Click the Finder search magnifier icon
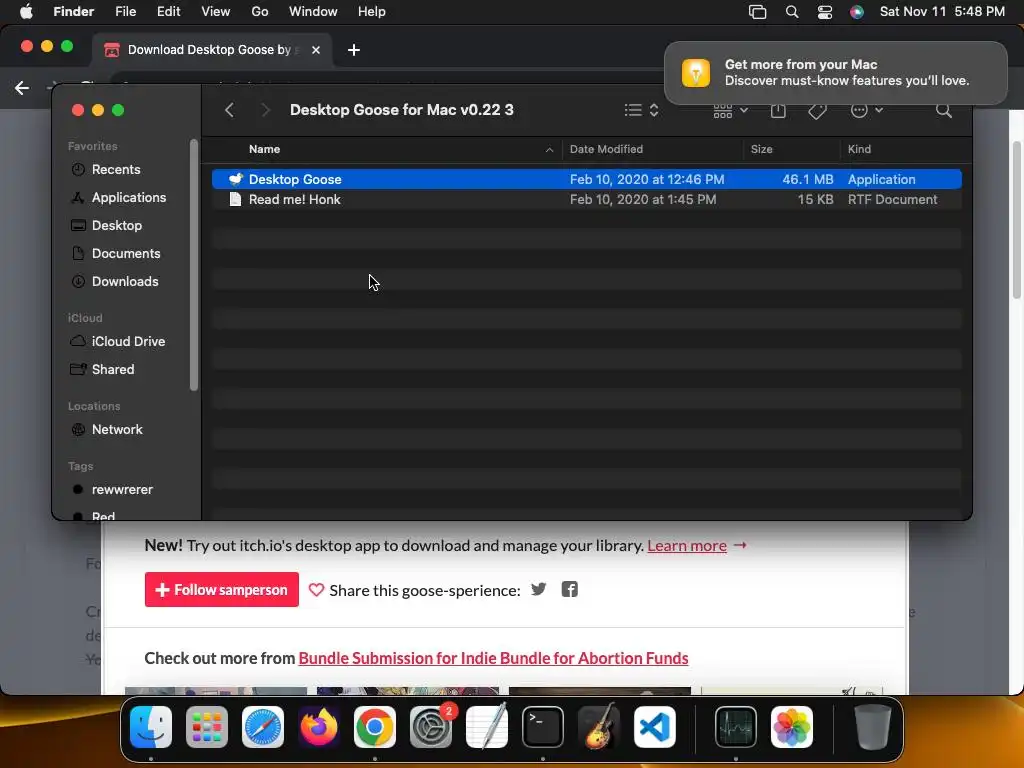The image size is (1024, 768). [x=944, y=110]
